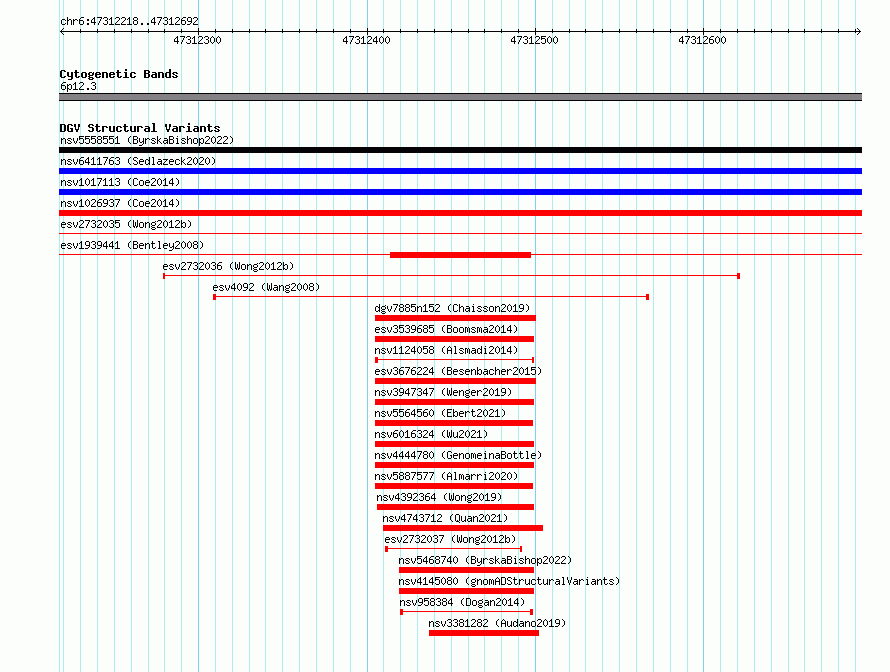The height and width of the screenshot is (672, 890).
Task: Open esv3539685 (Boomsma2014) variant label
Action: pyautogui.click(x=446, y=329)
